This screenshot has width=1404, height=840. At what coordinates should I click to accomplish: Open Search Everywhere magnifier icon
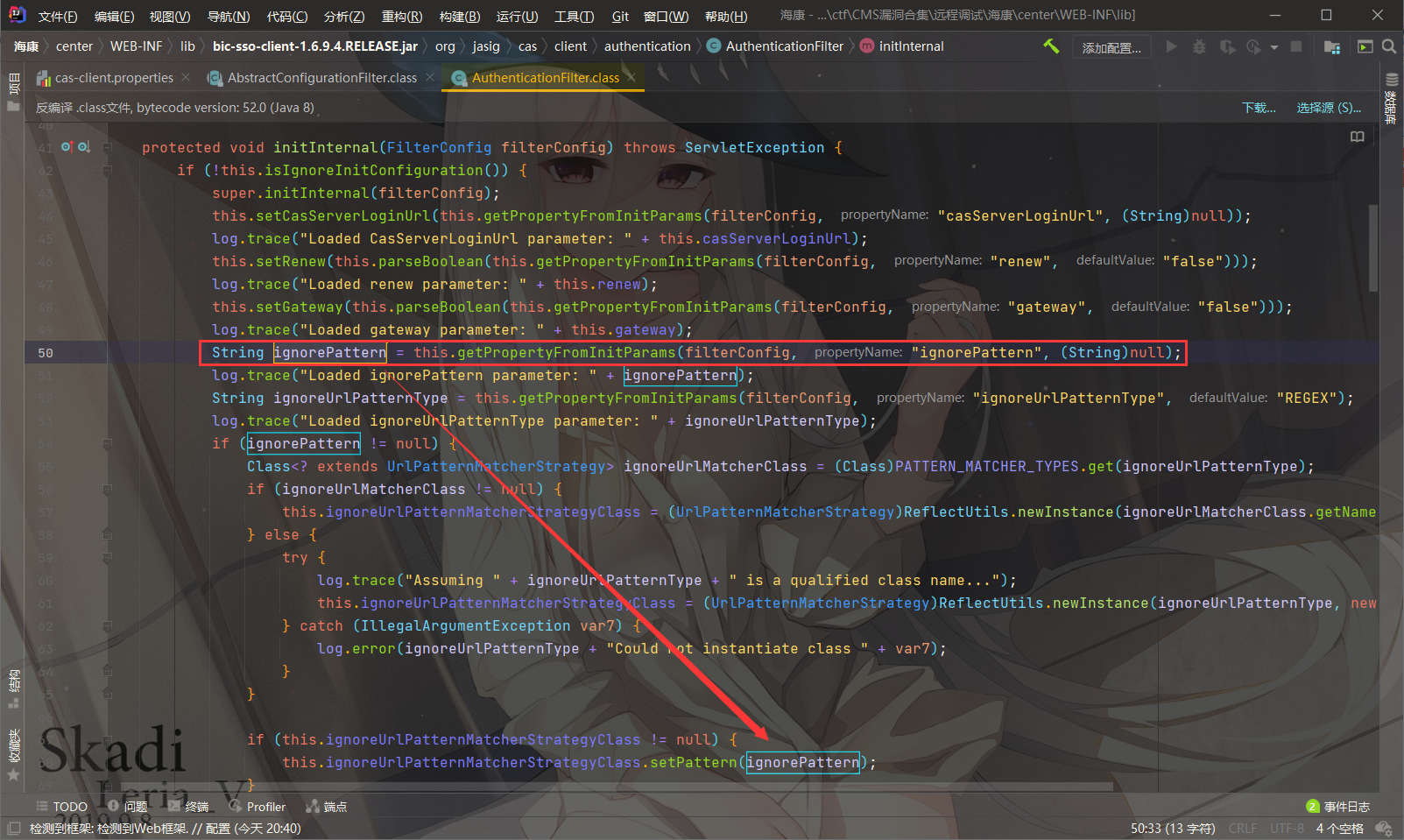coord(1389,46)
